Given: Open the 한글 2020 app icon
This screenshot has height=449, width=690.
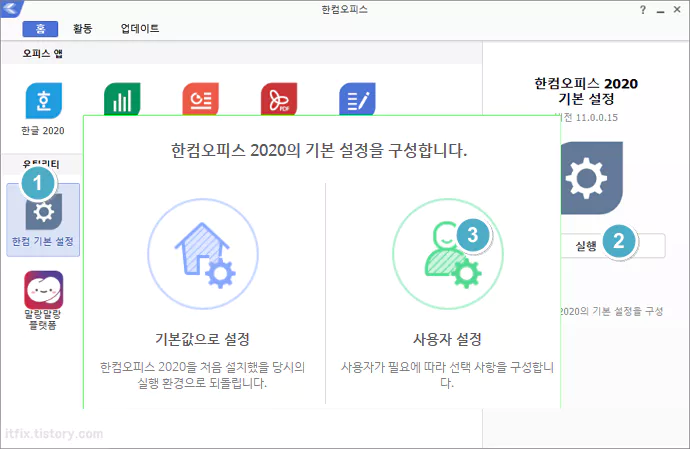Looking at the screenshot, I should pos(44,101).
